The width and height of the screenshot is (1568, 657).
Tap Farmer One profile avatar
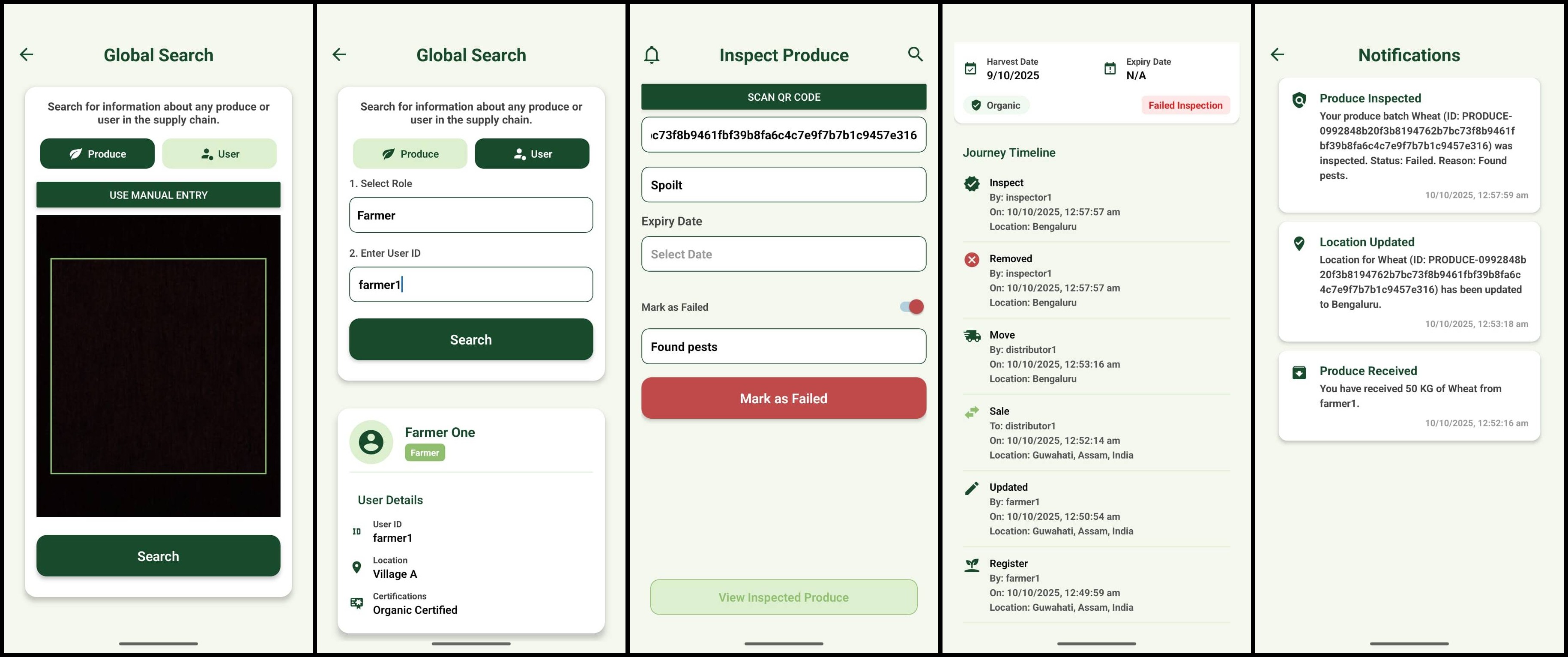click(x=371, y=442)
